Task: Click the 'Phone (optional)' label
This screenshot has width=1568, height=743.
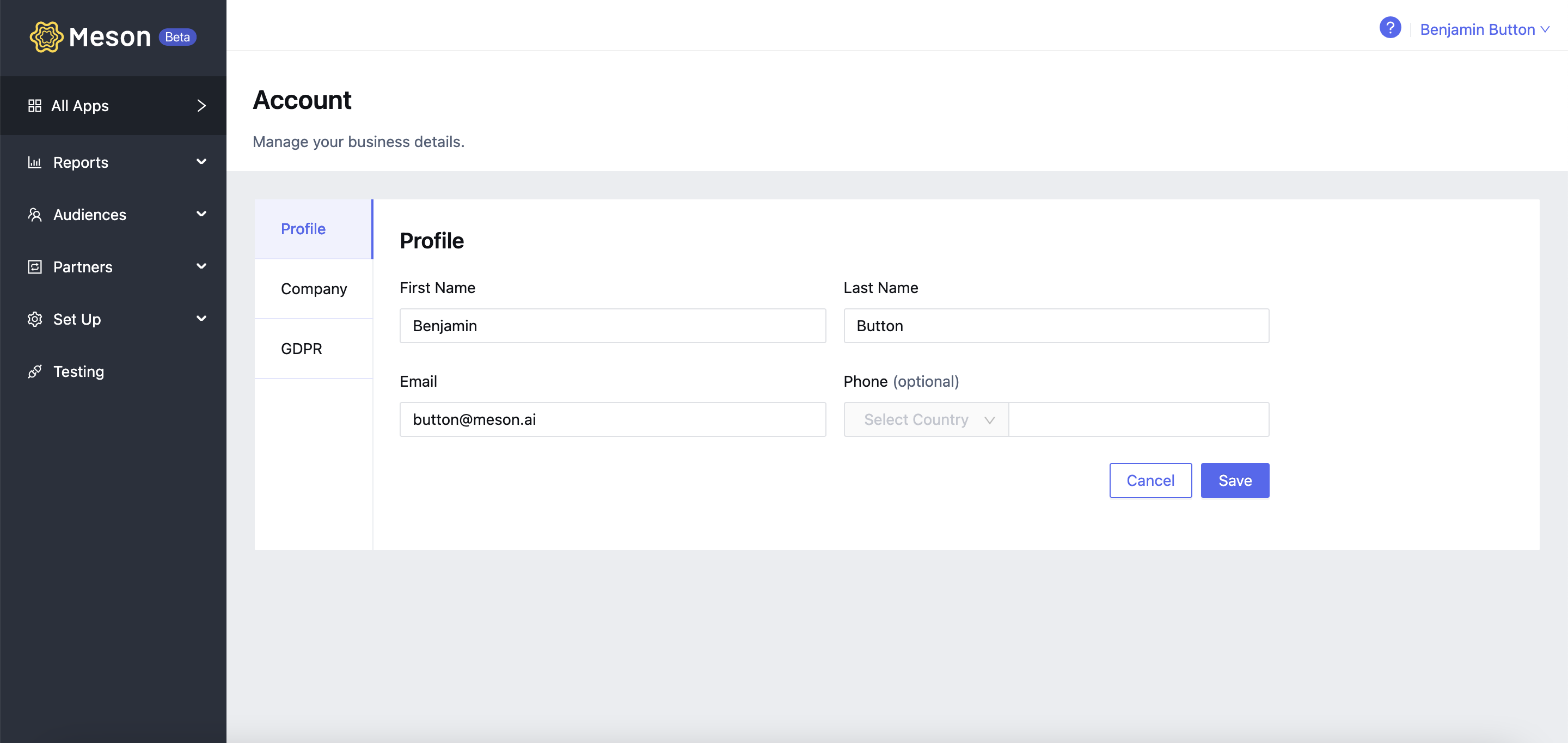Action: pos(901,382)
